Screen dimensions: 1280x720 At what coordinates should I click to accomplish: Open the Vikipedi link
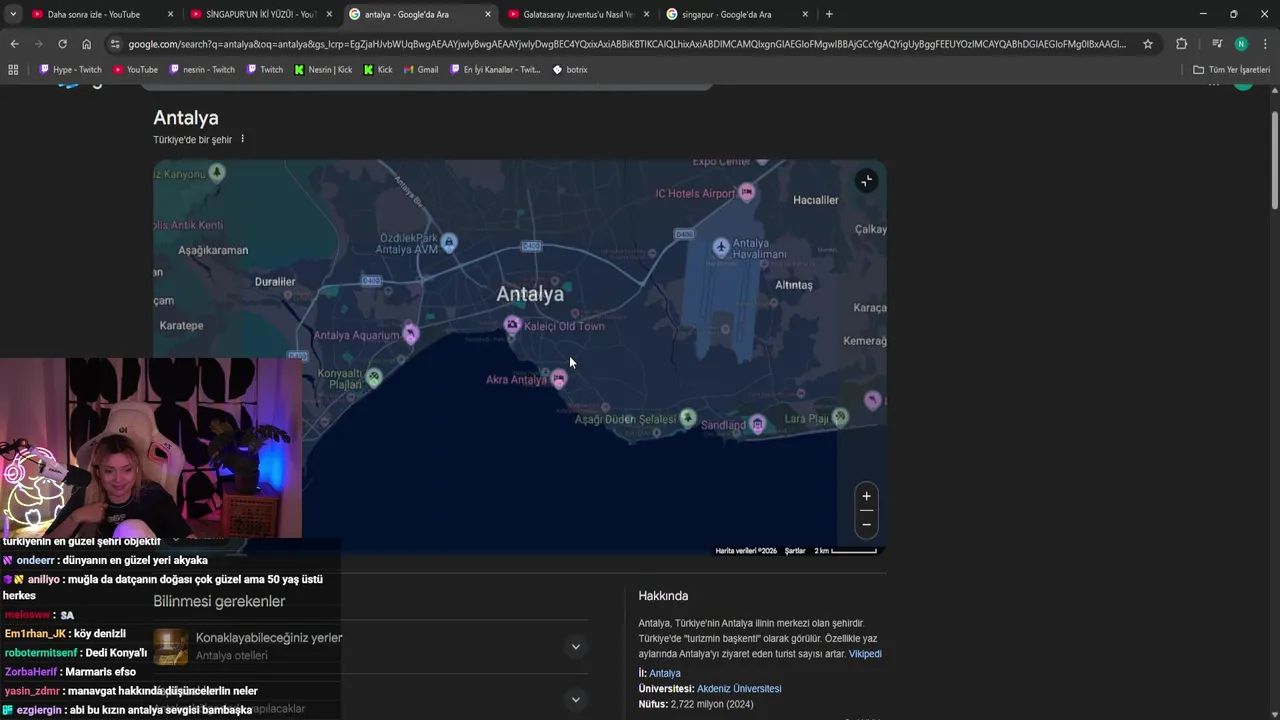click(865, 654)
